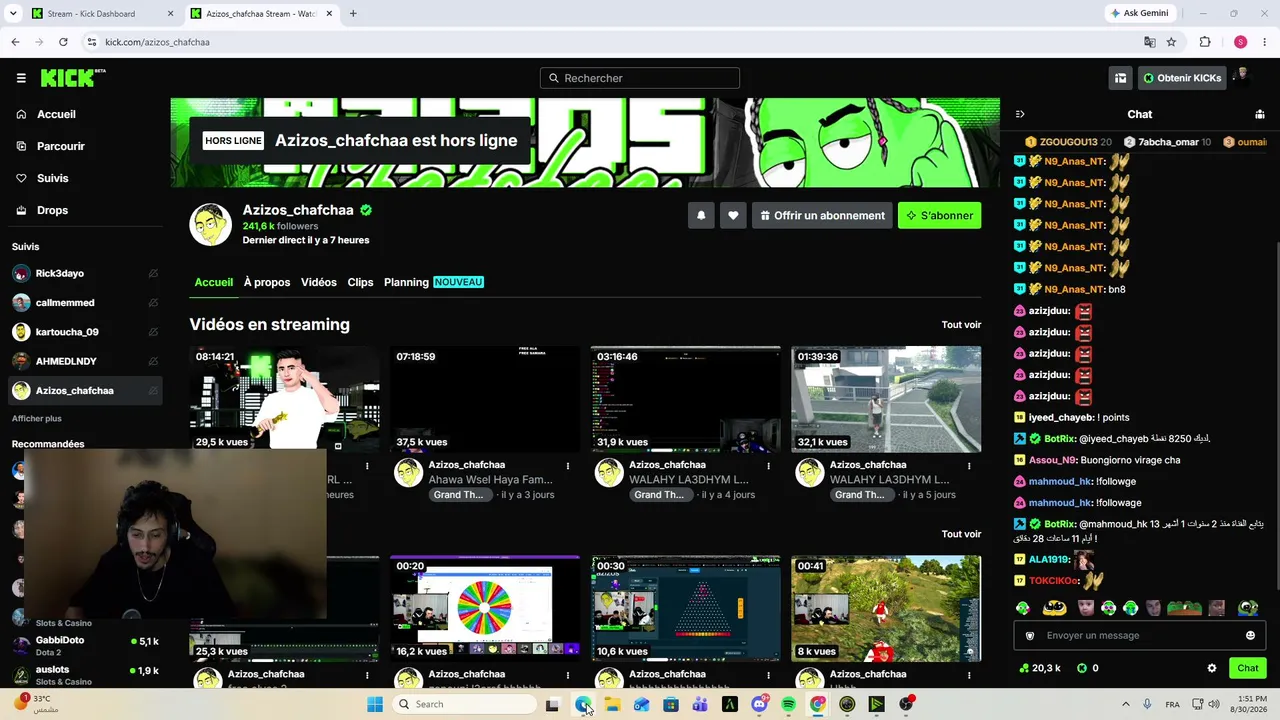Open options menu for the 37,5 k vues video

568,466
